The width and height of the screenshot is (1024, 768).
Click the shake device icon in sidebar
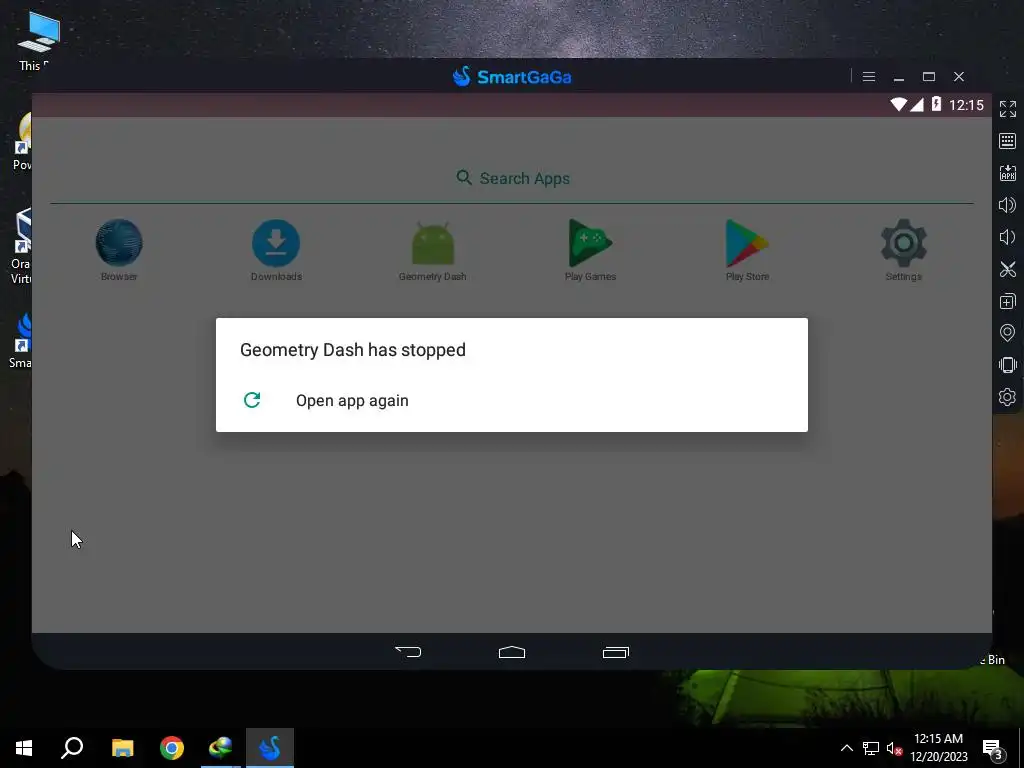(1008, 365)
